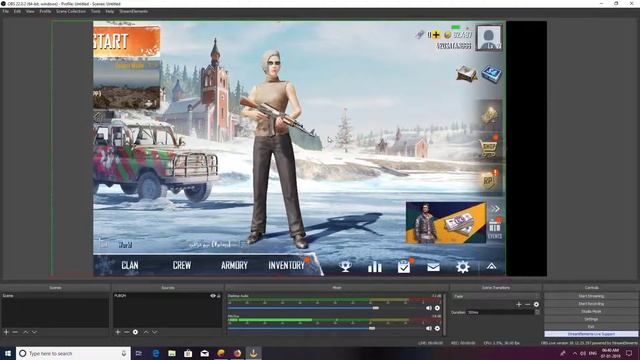
Task: Click the up arrow collapse icon in game preview
Action: [x=491, y=267]
